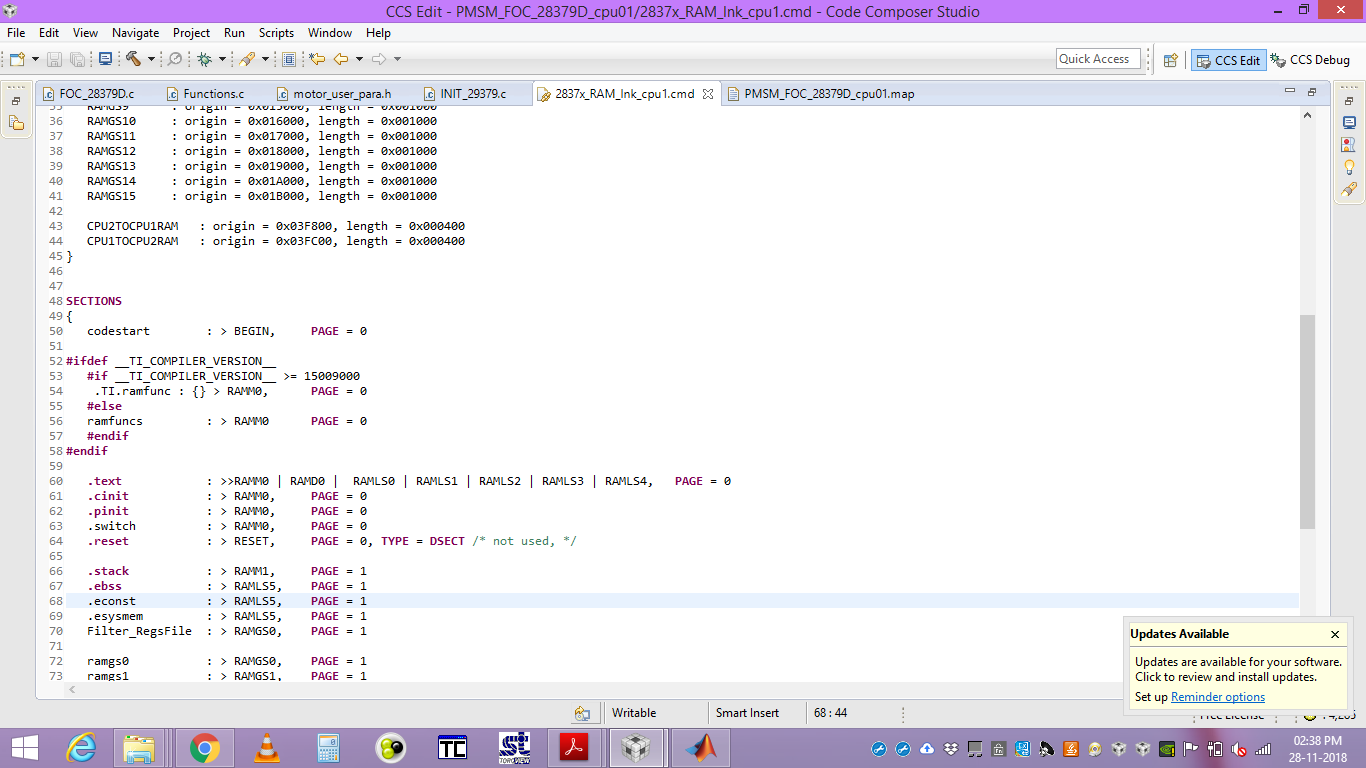Switch to the Functions.c tab

point(213,94)
